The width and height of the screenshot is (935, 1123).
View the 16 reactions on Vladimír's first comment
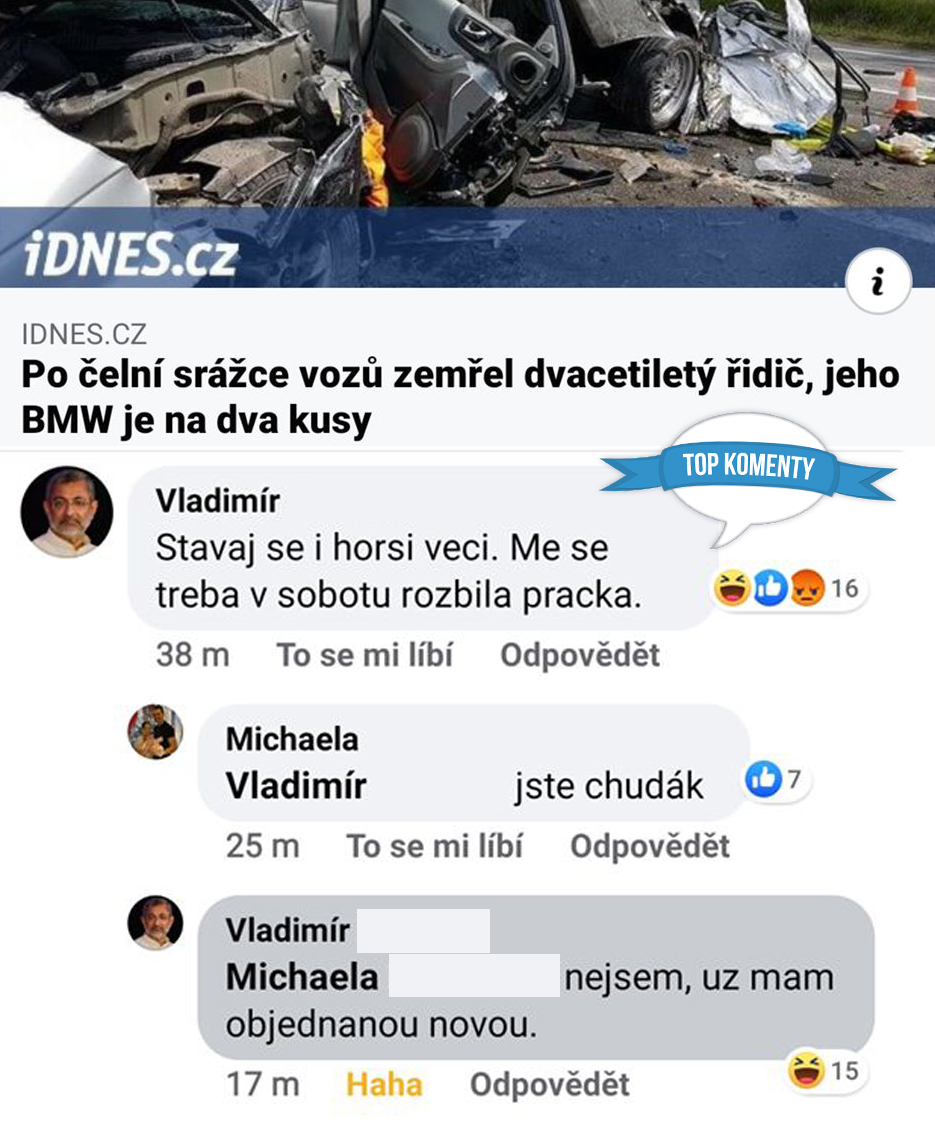point(788,588)
